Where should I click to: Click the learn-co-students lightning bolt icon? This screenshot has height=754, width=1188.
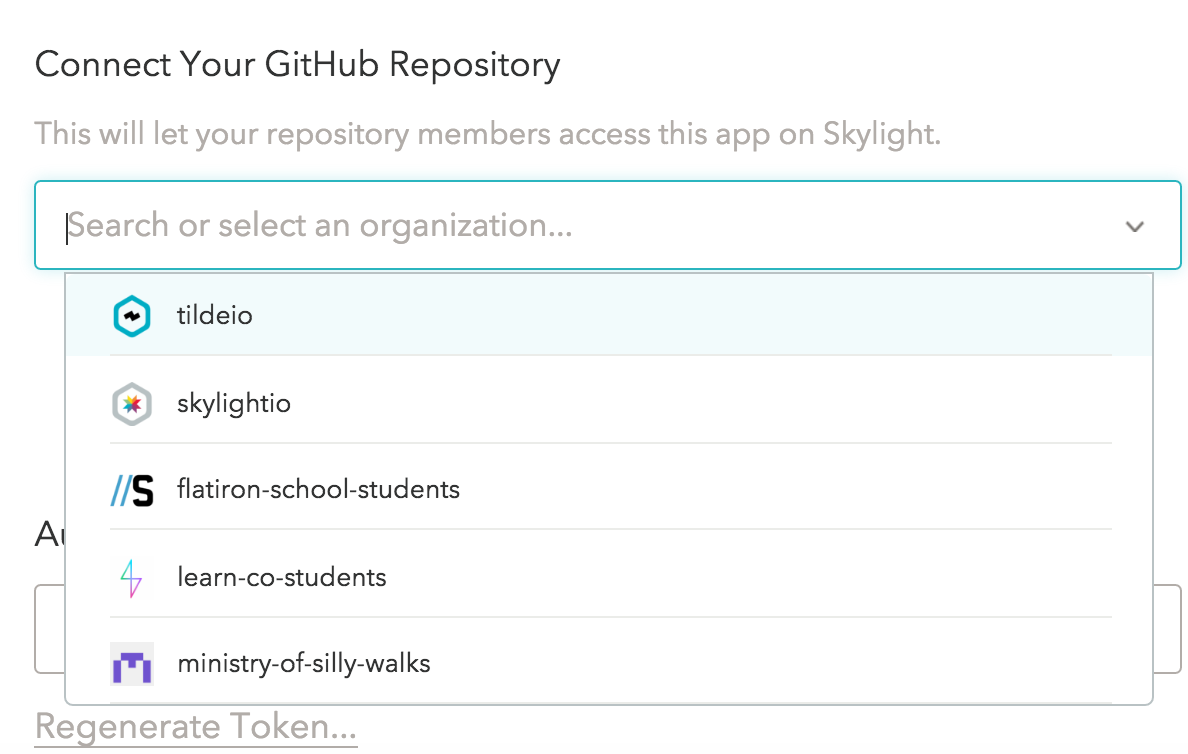click(x=131, y=576)
